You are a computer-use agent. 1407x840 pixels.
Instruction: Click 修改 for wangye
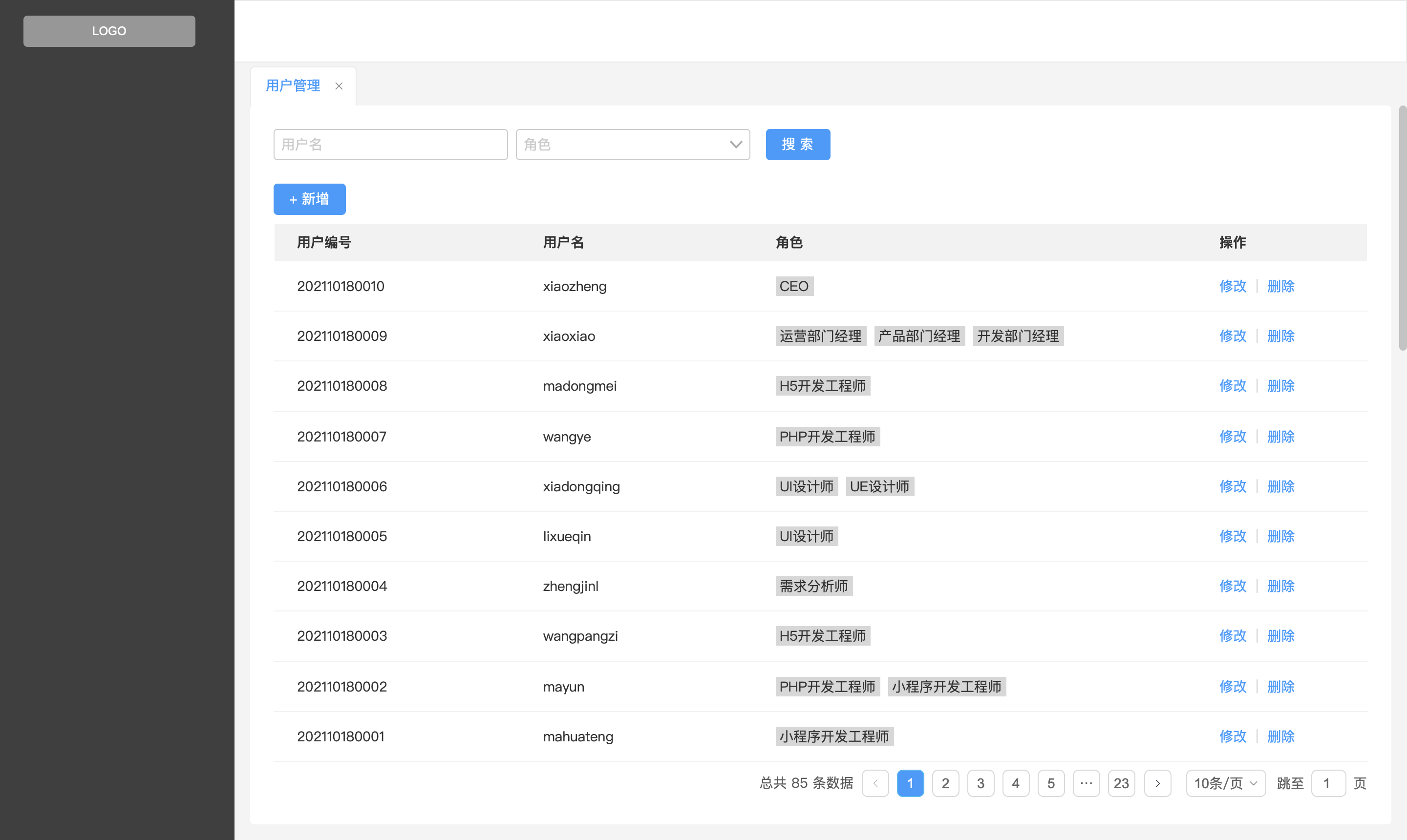pos(1233,437)
